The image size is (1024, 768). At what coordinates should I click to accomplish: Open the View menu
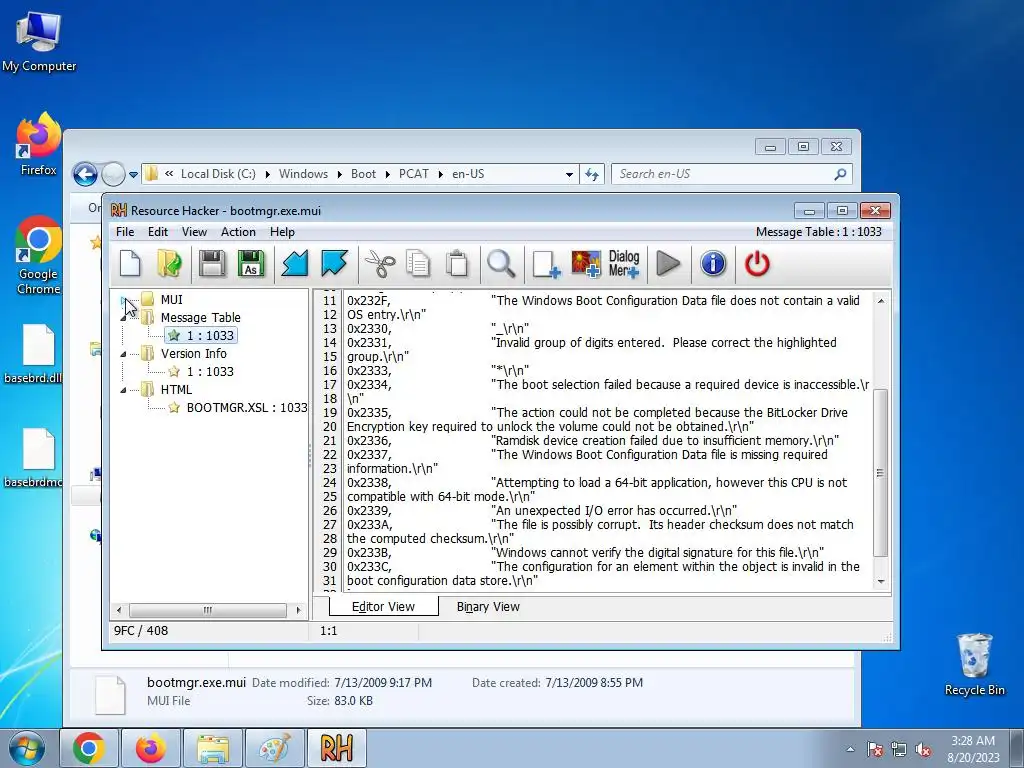pos(194,232)
